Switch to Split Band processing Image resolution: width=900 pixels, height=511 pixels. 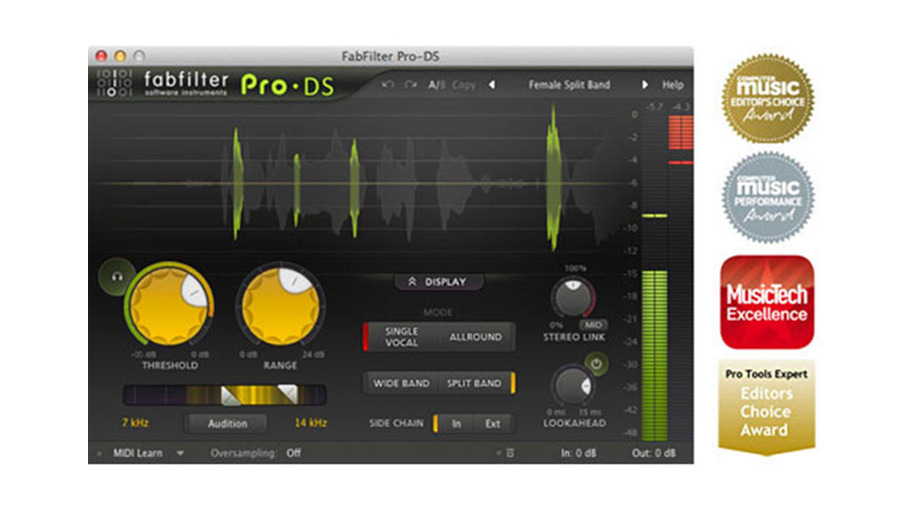click(474, 383)
